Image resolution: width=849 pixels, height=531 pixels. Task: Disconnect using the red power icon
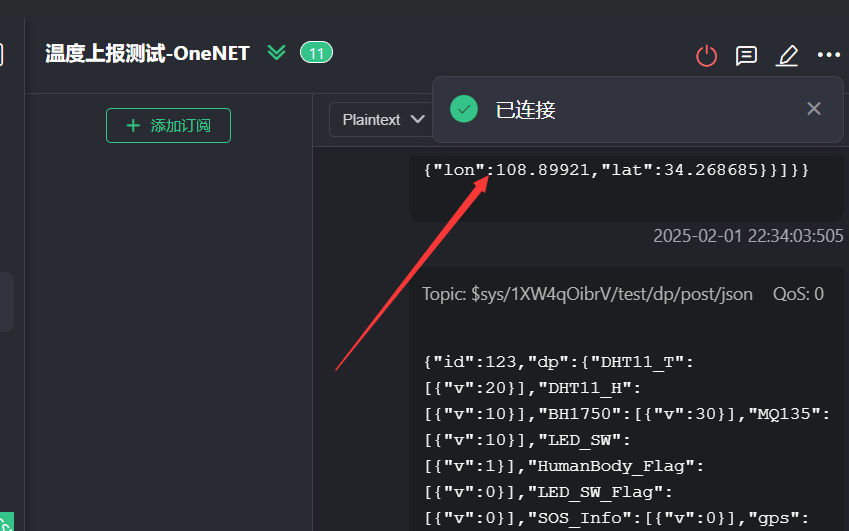pos(707,56)
